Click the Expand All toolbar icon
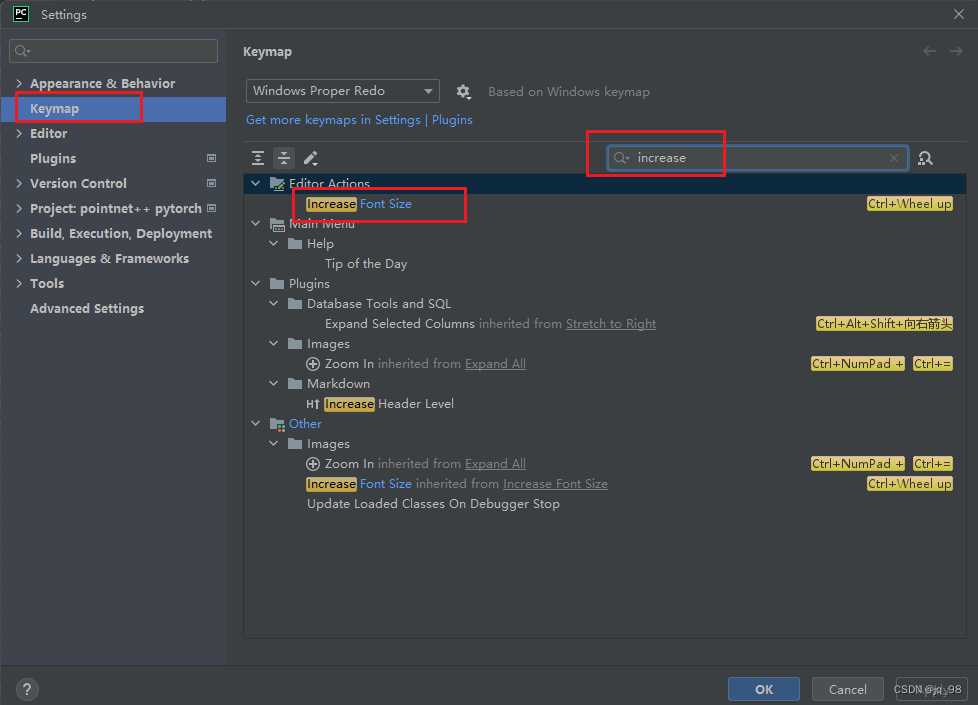 pyautogui.click(x=258, y=158)
